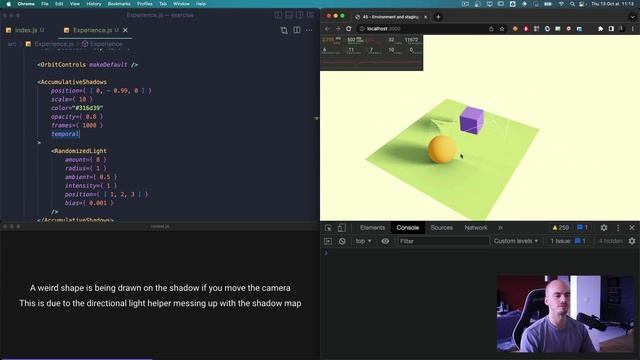Toggle VS Code secondary sidebar layout icon
The height and width of the screenshot is (360, 640).
[300, 15]
